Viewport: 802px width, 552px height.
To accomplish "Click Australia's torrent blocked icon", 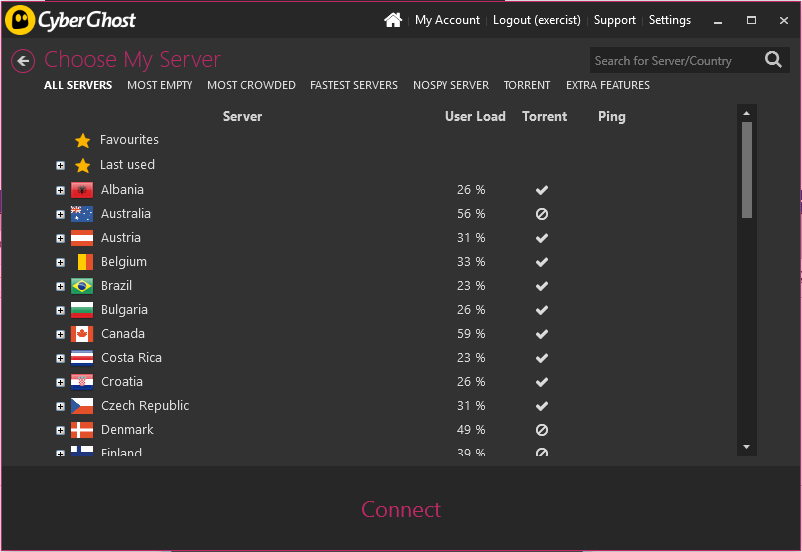I will pyautogui.click(x=542, y=214).
